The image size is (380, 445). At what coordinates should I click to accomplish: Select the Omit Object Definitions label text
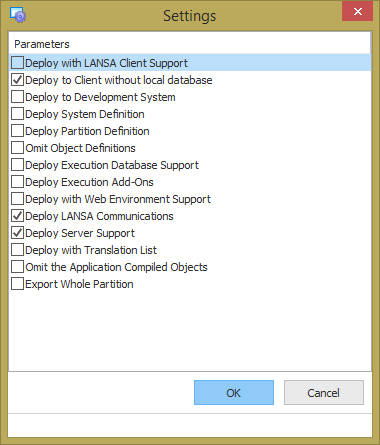point(80,148)
